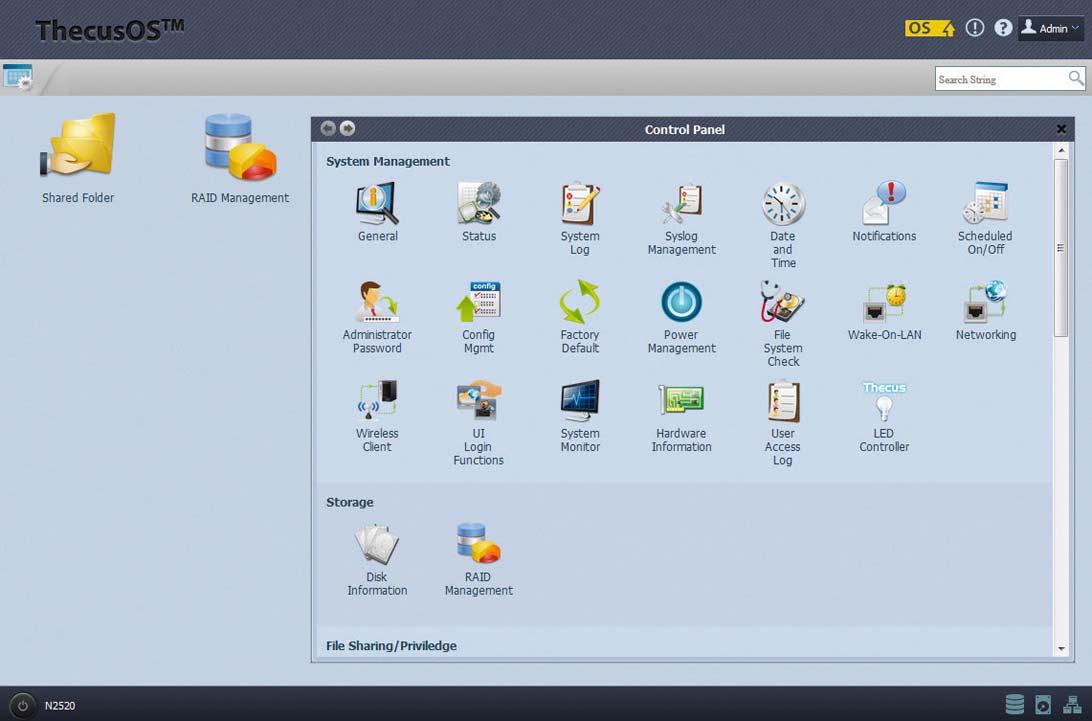Open Wireless Client
1092x721 pixels.
pos(377,401)
